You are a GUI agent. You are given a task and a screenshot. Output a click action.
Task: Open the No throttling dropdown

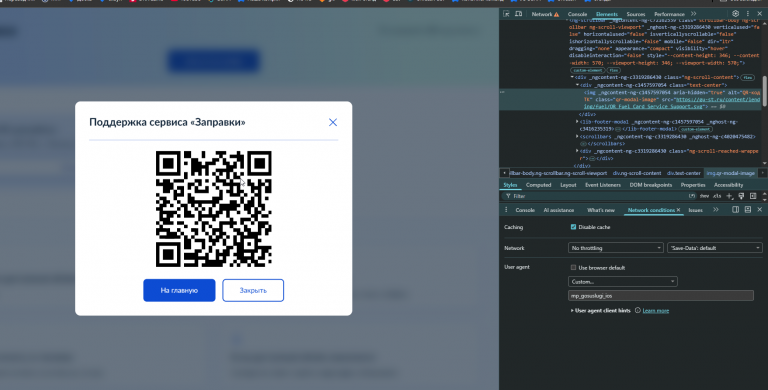(616, 248)
